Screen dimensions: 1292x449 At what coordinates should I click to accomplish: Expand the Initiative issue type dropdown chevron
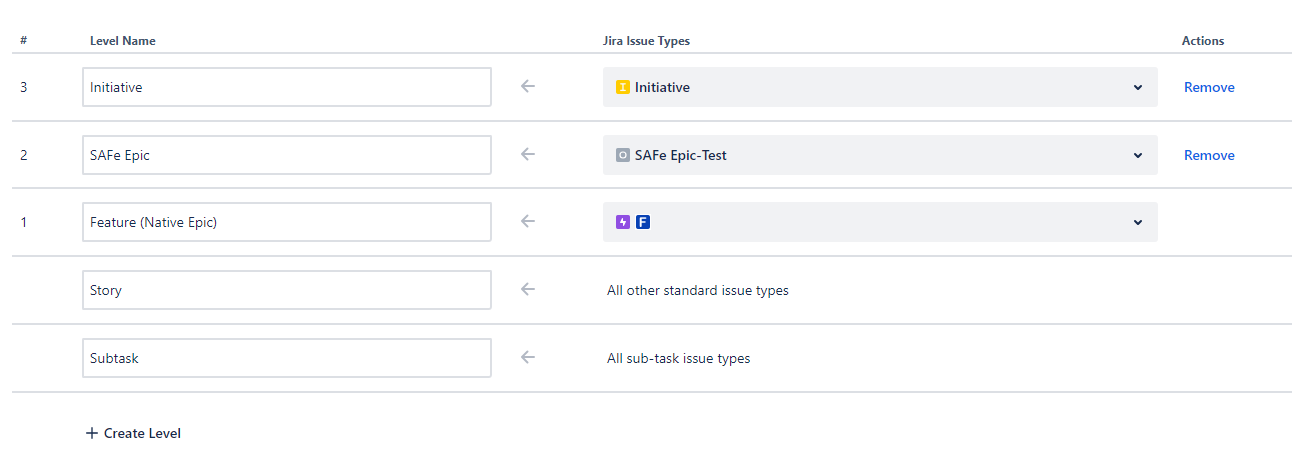[x=1137, y=87]
